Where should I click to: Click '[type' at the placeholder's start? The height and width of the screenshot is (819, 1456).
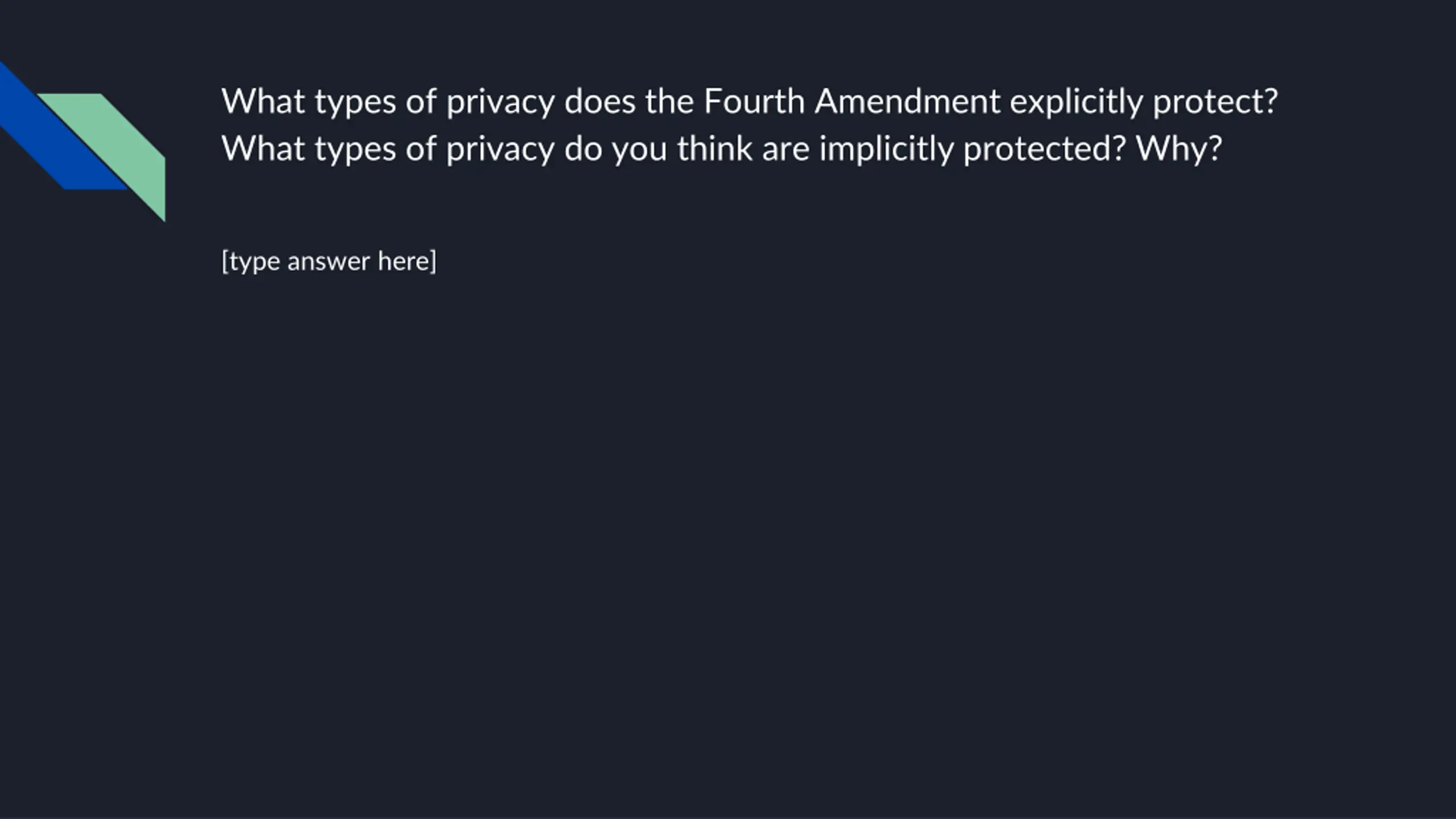pos(250,262)
